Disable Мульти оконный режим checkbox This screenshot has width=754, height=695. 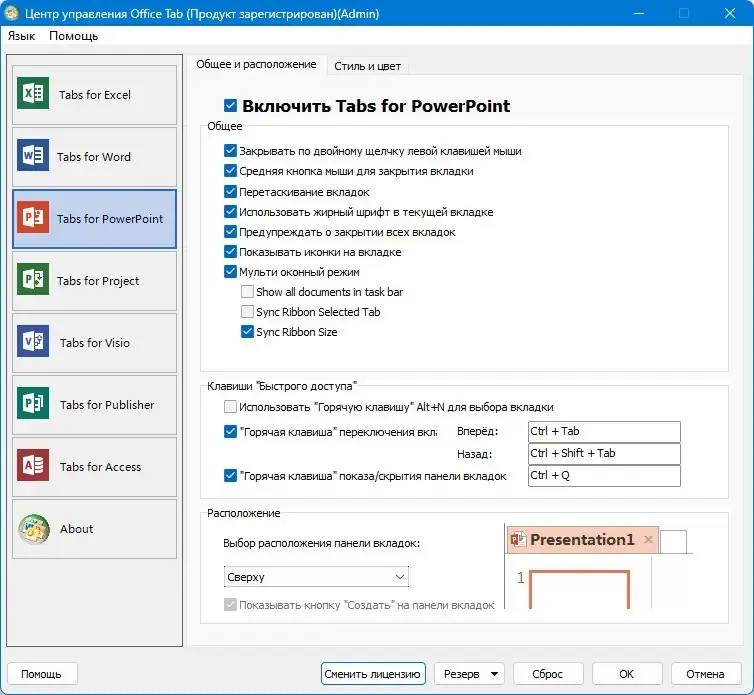tap(230, 272)
